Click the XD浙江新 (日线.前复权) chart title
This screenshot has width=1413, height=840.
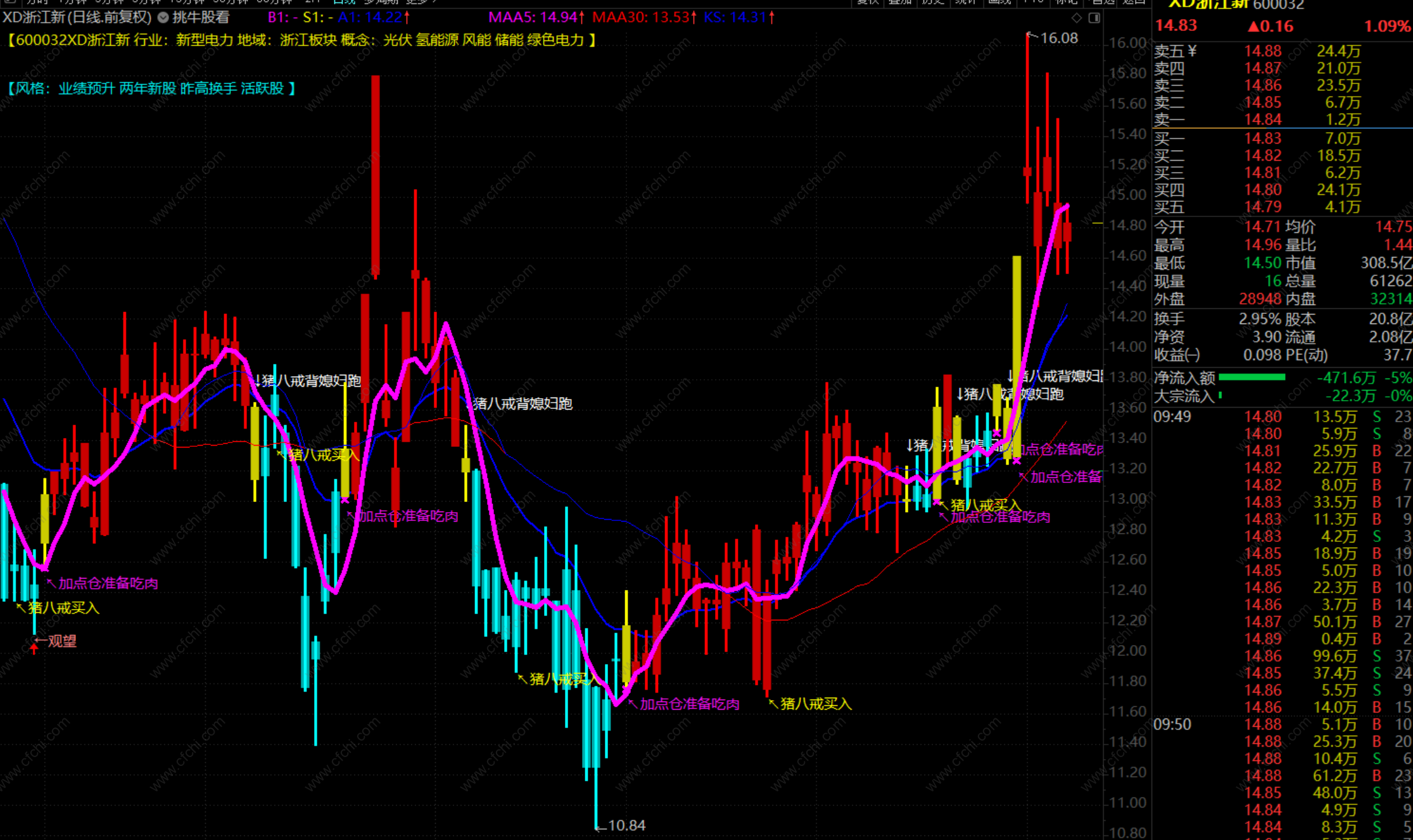click(77, 18)
